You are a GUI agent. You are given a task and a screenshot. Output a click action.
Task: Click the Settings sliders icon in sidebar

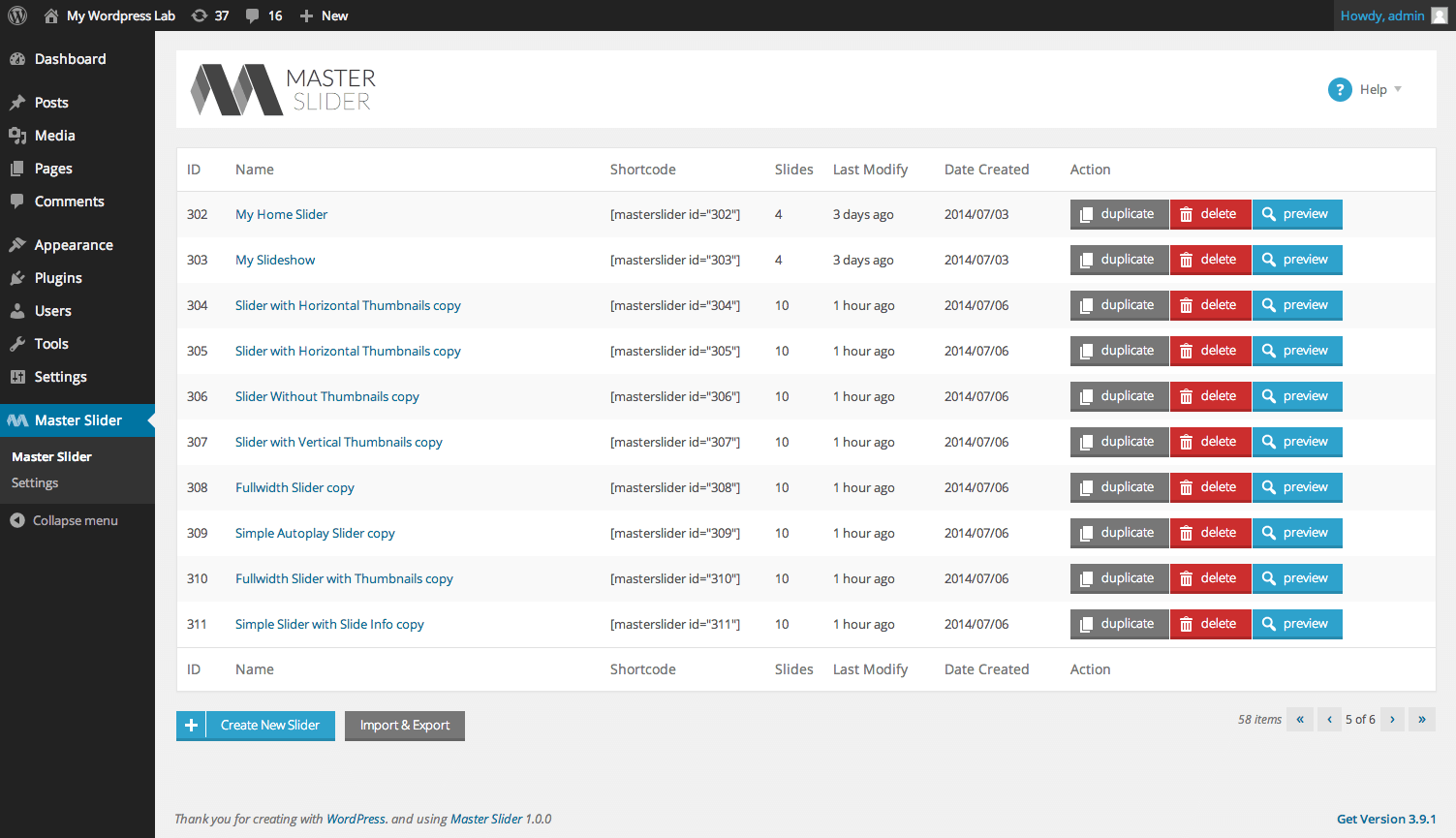17,377
